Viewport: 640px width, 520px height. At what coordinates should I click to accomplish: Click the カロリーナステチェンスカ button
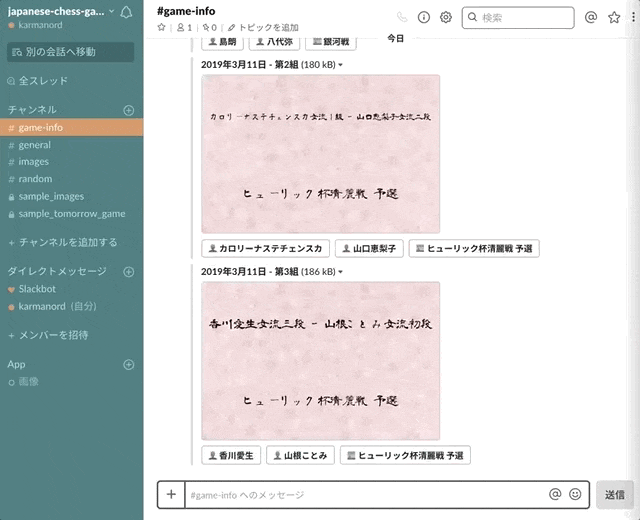265,249
